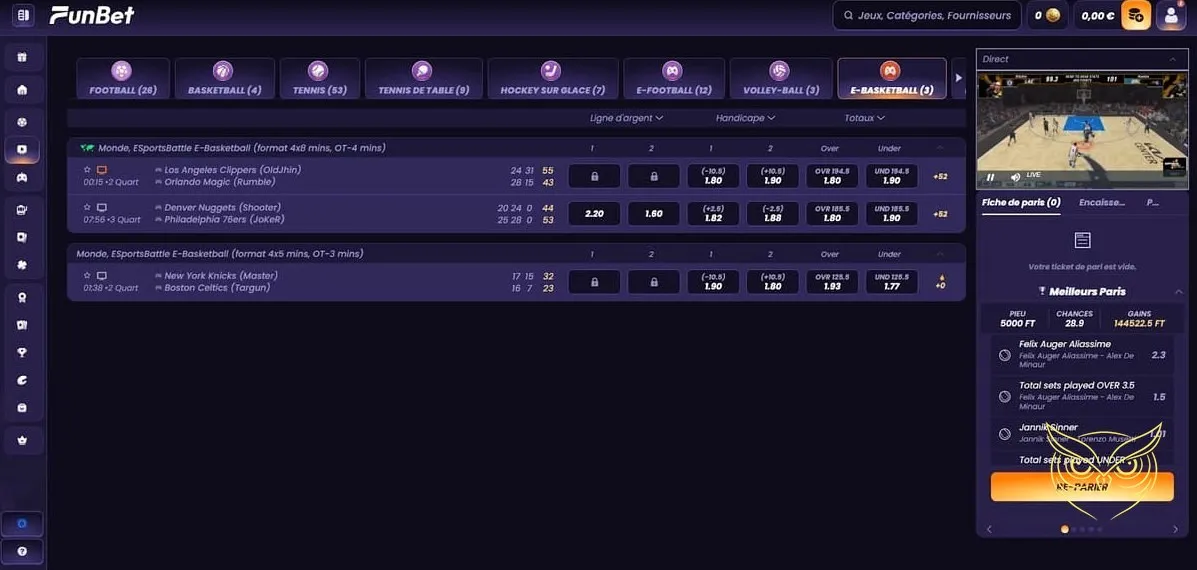Viewport: 1197px width, 570px height.
Task: Mute the live video volume
Action: [1015, 177]
